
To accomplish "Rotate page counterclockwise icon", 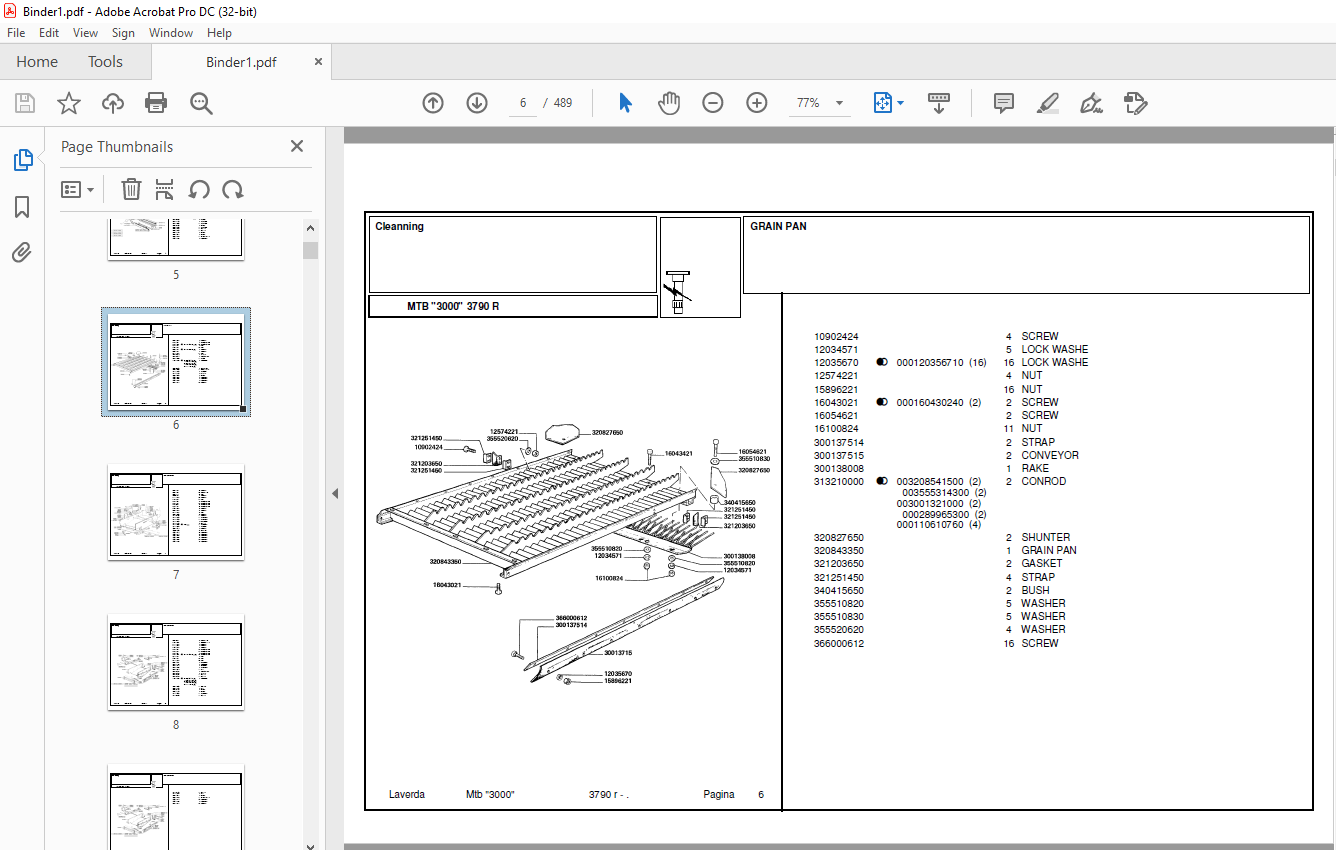I will [x=199, y=190].
